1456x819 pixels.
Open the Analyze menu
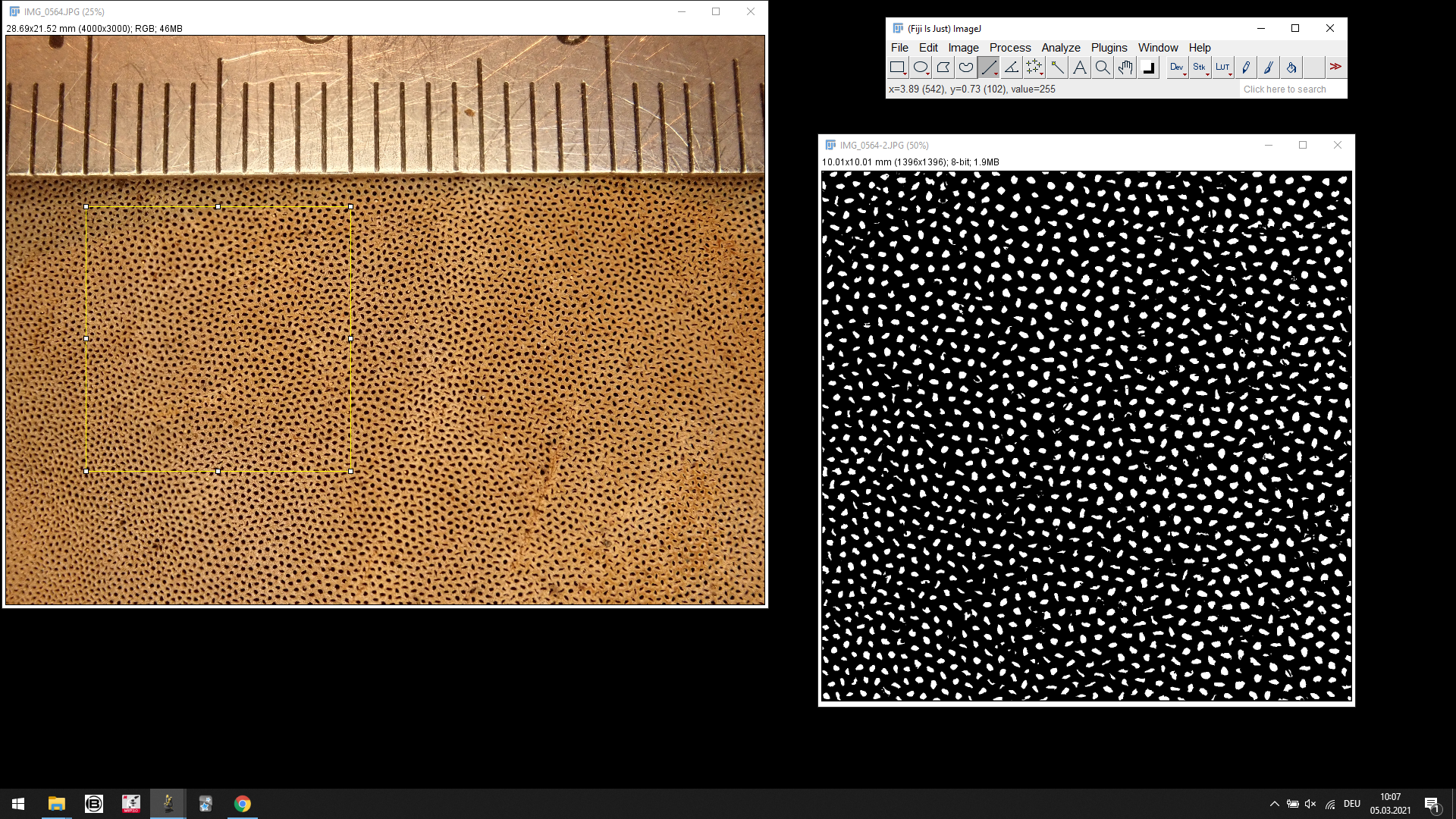pos(1060,48)
